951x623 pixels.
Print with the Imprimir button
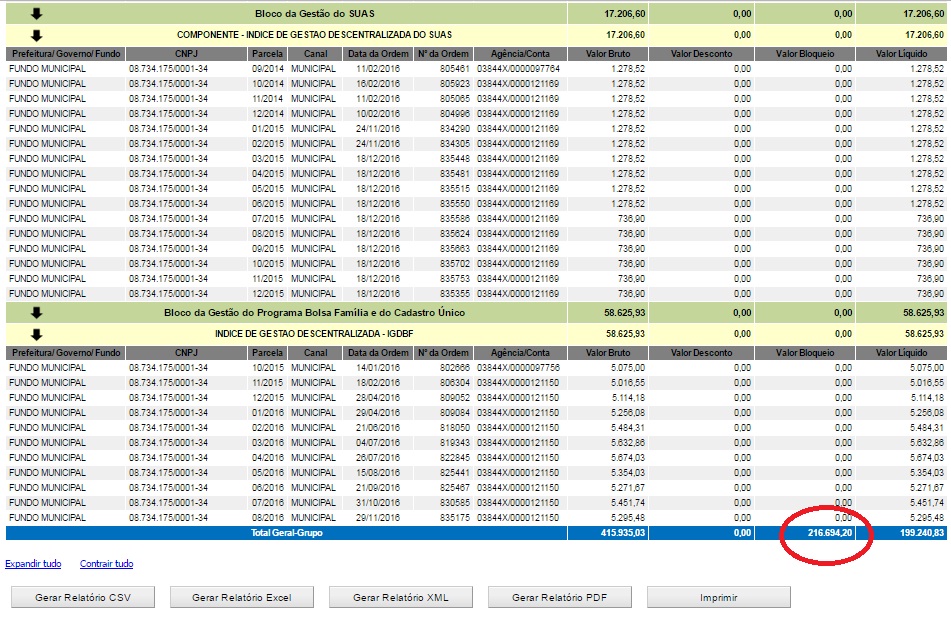point(719,597)
